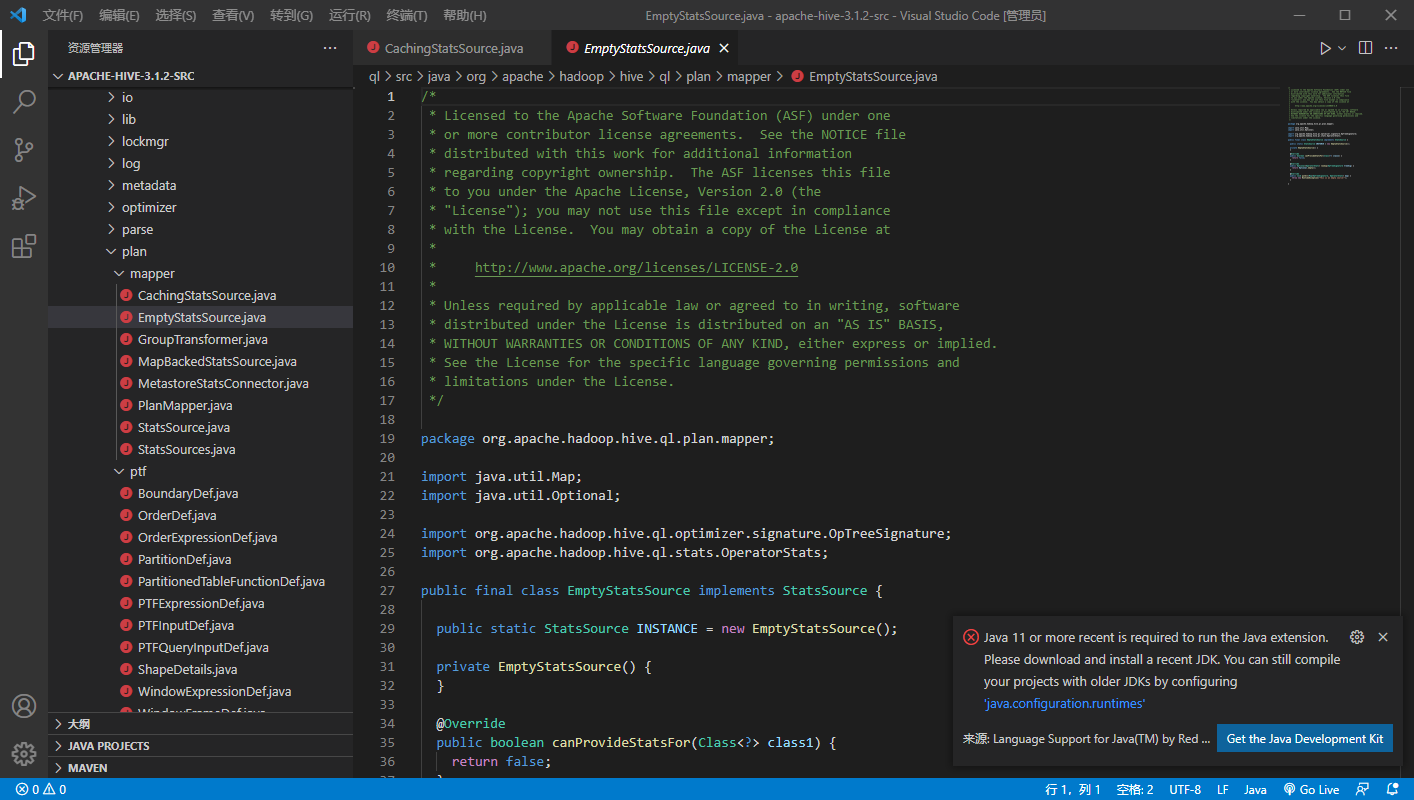The height and width of the screenshot is (800, 1414).
Task: Click line number 27 in gutter
Action: [x=387, y=590]
